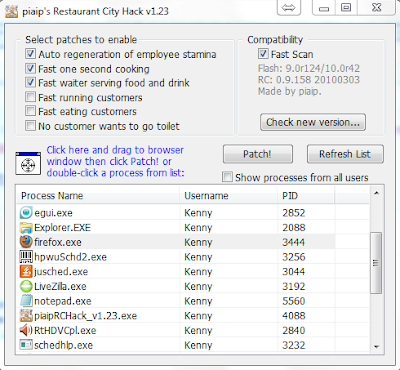This screenshot has height=370, width=400.
Task: Click the scrollbar up arrow
Action: [377, 193]
